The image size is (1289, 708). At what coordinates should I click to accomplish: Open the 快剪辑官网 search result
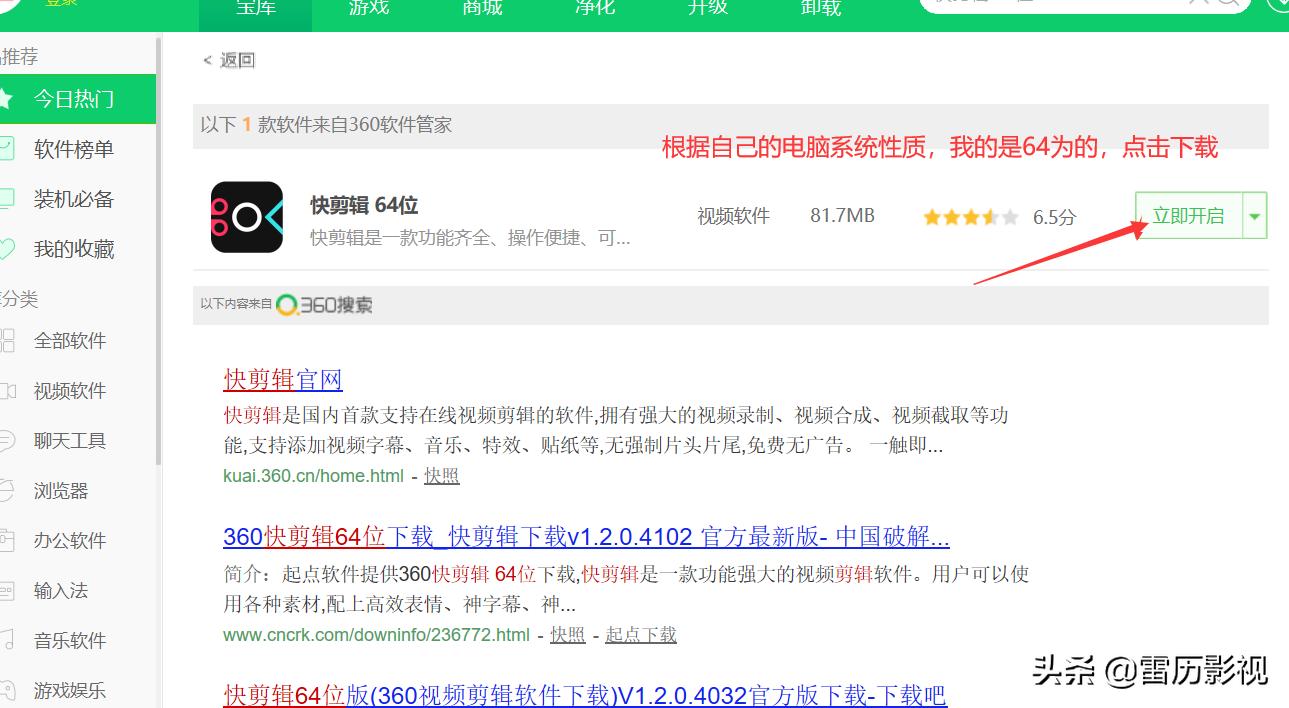[x=283, y=380]
